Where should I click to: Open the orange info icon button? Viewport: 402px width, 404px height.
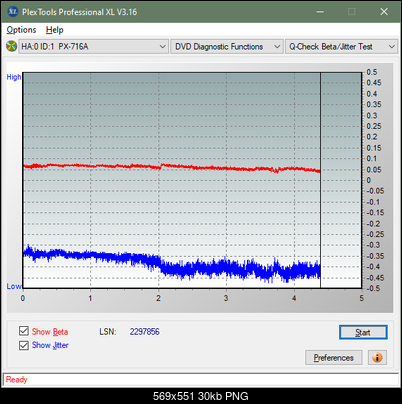pyautogui.click(x=377, y=358)
